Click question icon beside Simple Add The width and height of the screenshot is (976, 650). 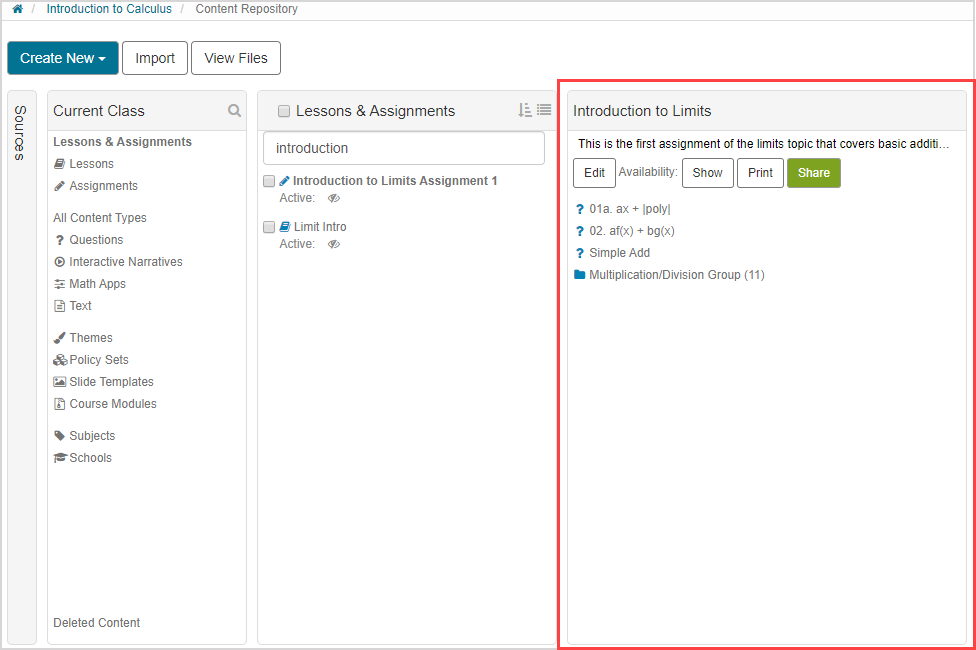(579, 253)
